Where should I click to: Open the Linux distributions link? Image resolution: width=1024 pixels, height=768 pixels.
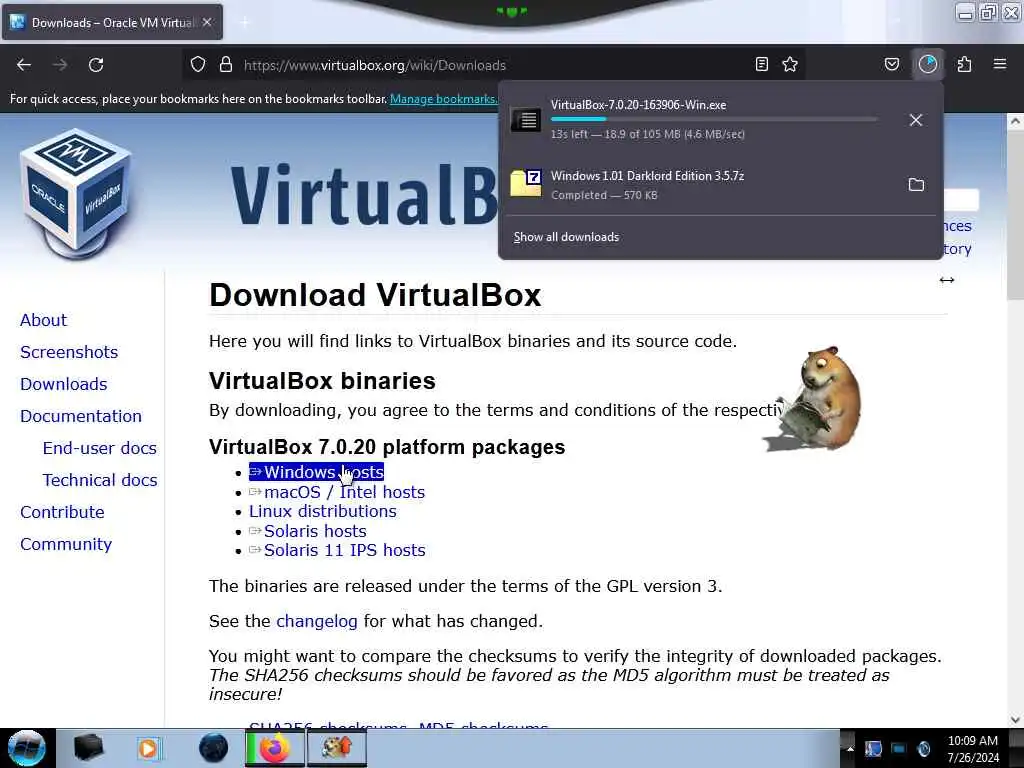tap(323, 511)
